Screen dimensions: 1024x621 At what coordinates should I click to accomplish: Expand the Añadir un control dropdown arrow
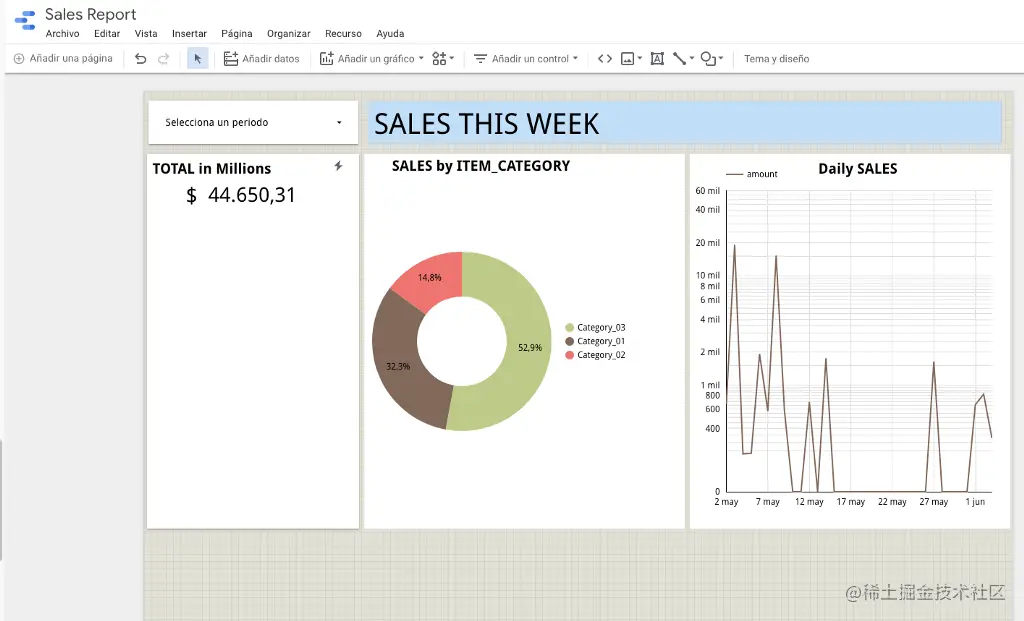tap(575, 58)
